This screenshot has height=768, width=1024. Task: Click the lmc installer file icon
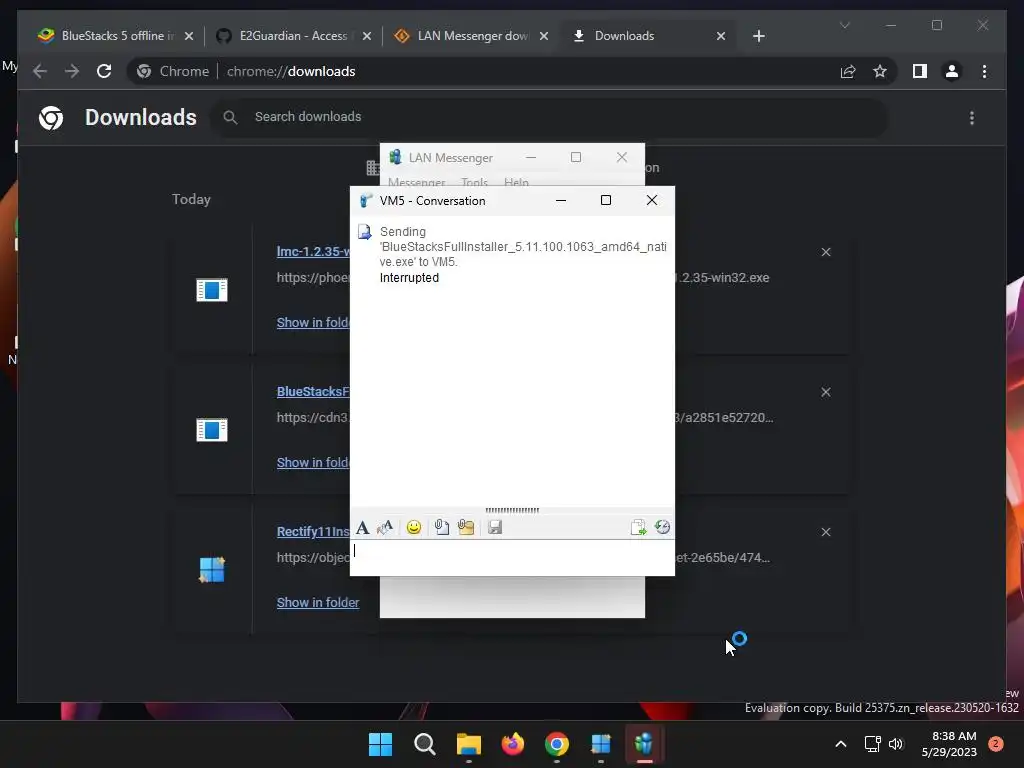212,290
